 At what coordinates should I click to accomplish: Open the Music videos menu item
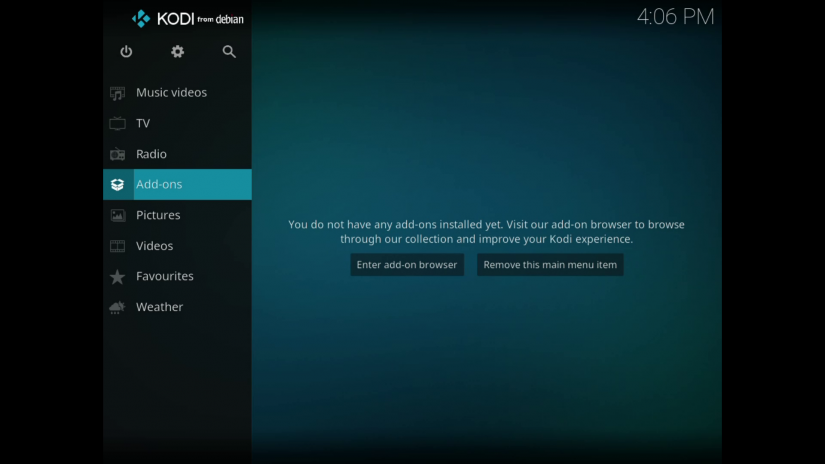[x=177, y=93]
